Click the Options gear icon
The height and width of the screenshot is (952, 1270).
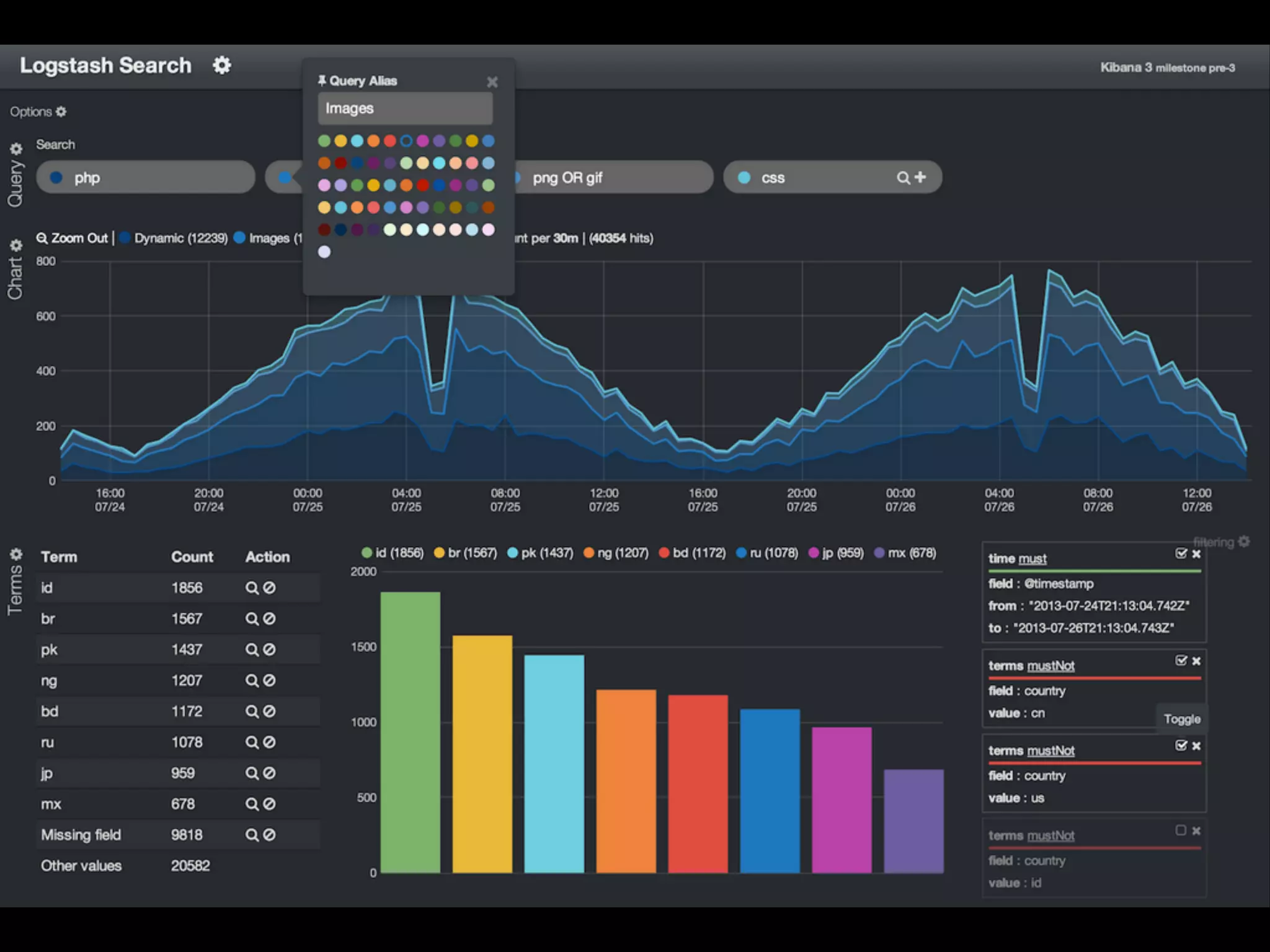[61, 112]
